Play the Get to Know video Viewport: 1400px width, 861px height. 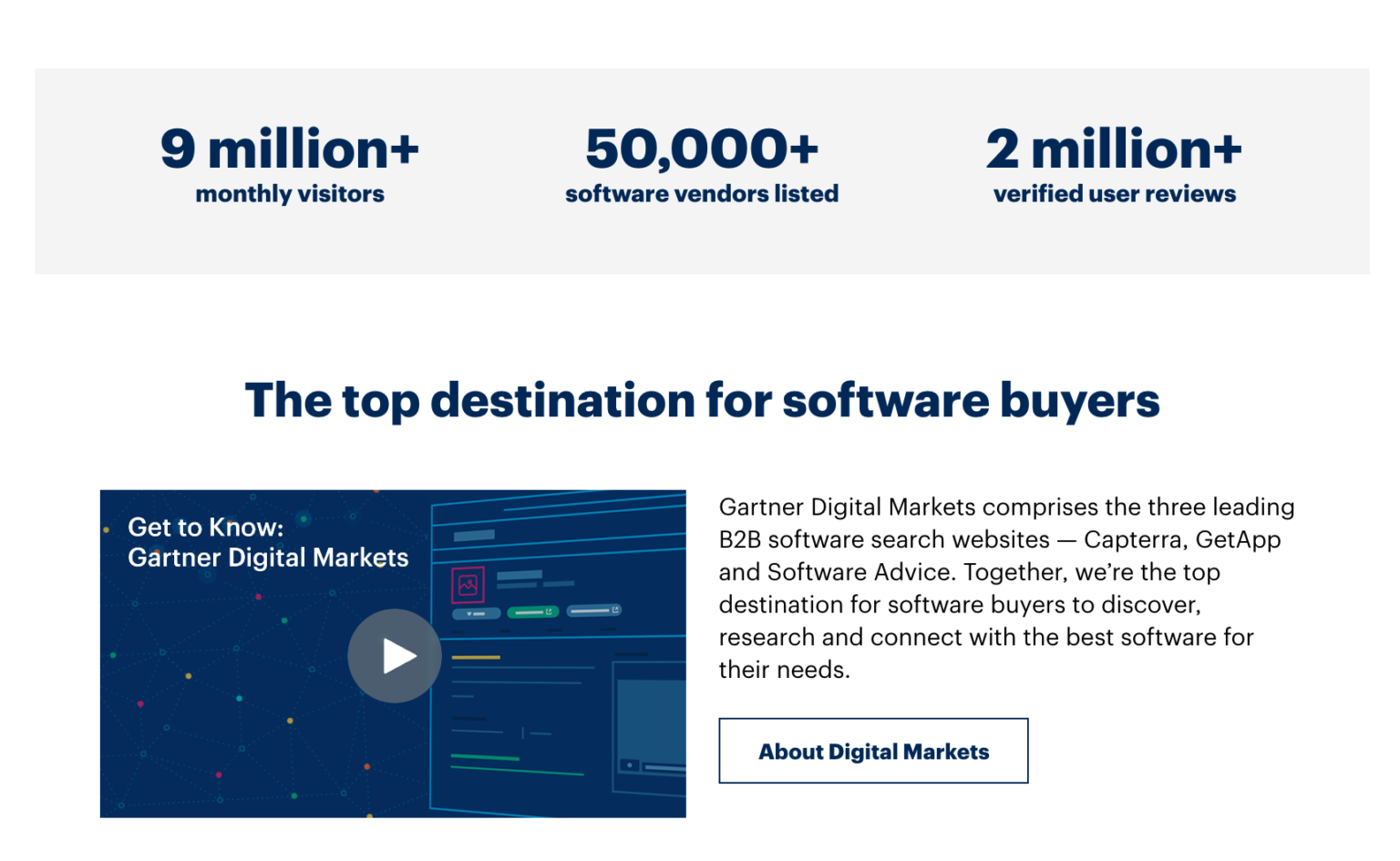pyautogui.click(x=394, y=656)
